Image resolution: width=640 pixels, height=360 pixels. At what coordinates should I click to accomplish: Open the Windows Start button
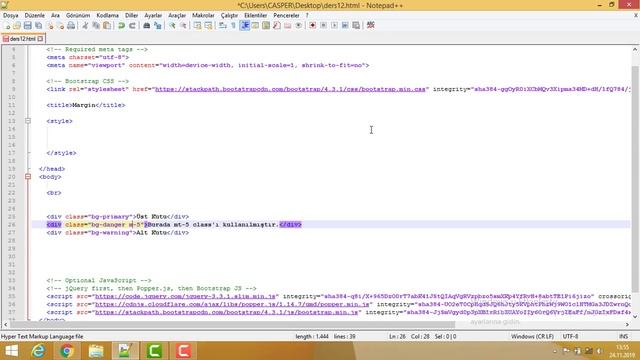(x=11, y=351)
